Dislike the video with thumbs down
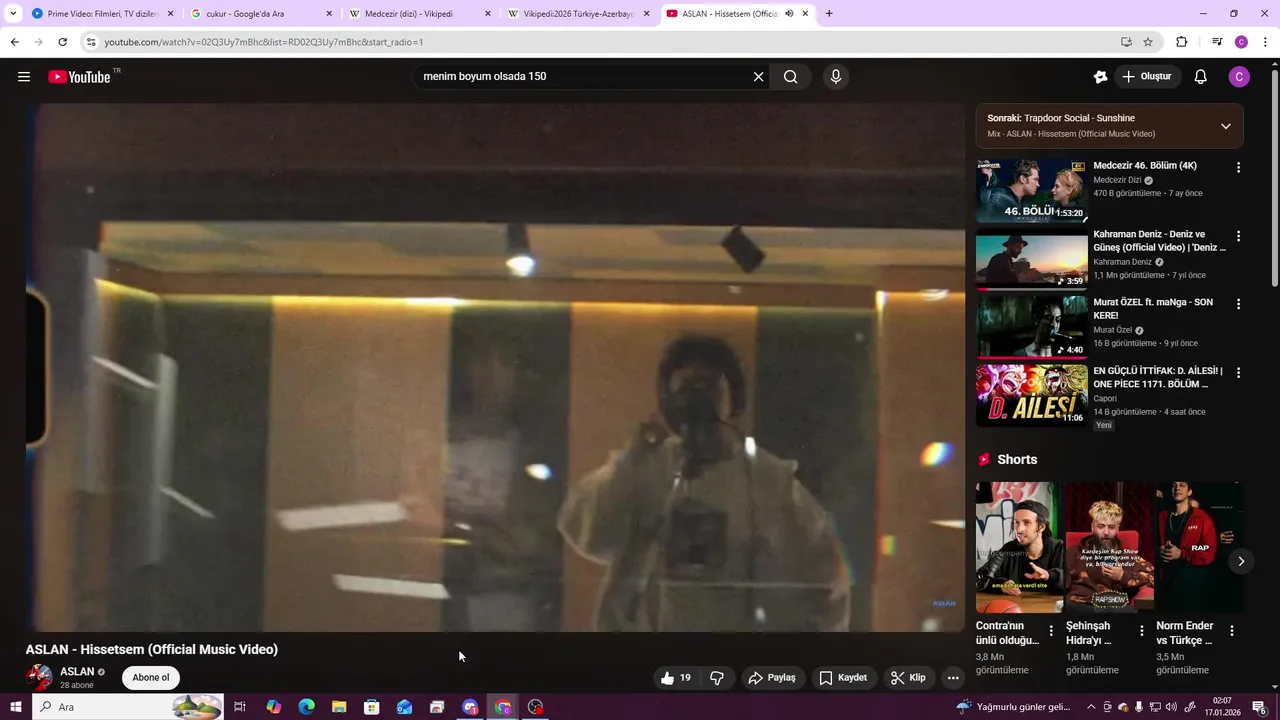Image resolution: width=1280 pixels, height=720 pixels. [717, 678]
